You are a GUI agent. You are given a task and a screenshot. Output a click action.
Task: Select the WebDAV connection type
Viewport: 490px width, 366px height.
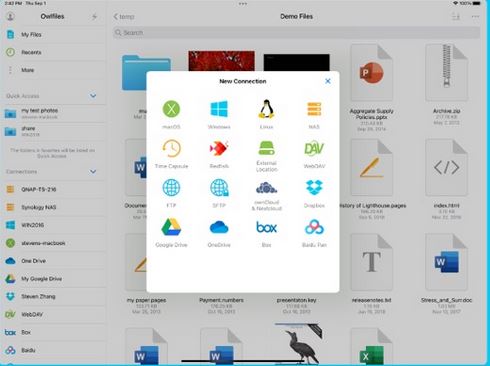(314, 148)
